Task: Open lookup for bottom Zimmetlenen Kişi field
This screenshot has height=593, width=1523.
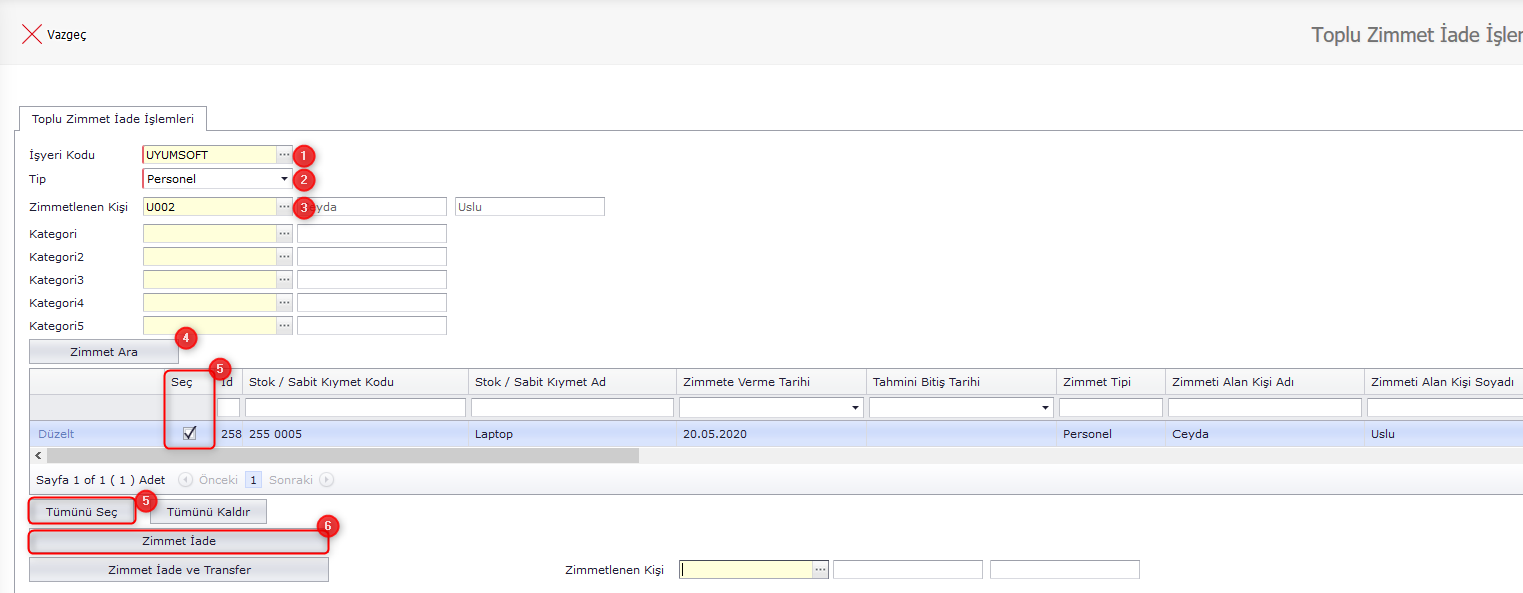Action: click(x=820, y=570)
